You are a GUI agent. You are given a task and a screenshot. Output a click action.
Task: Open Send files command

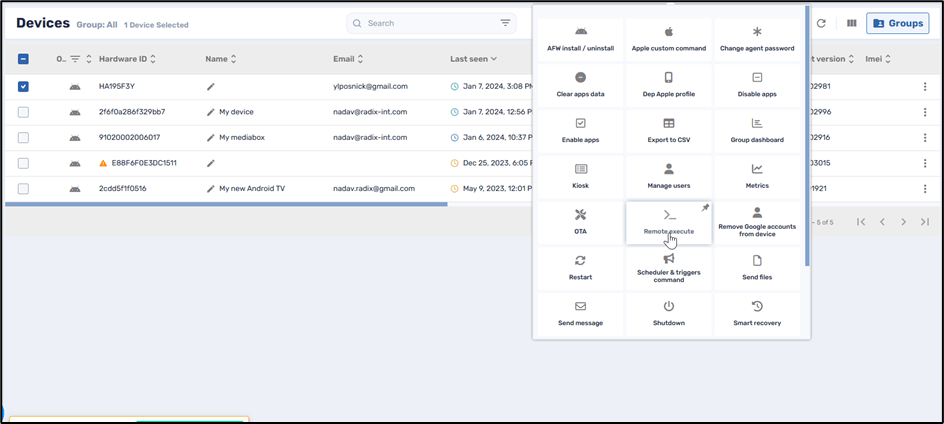click(x=757, y=260)
